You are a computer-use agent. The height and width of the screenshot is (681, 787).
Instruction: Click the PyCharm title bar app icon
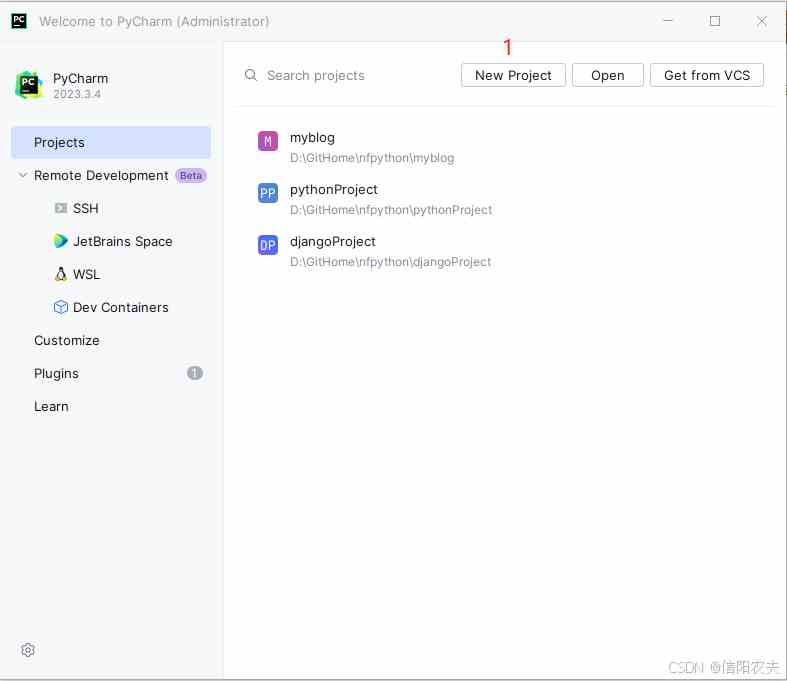pyautogui.click(x=19, y=21)
